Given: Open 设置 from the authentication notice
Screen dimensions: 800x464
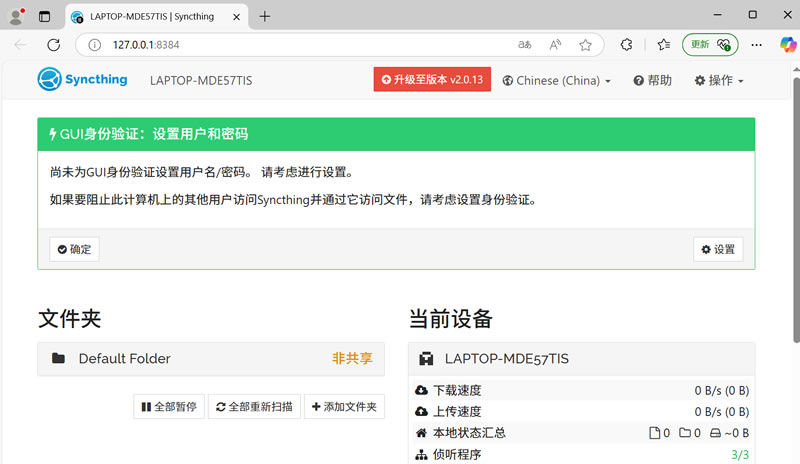Looking at the screenshot, I should pyautogui.click(x=717, y=249).
